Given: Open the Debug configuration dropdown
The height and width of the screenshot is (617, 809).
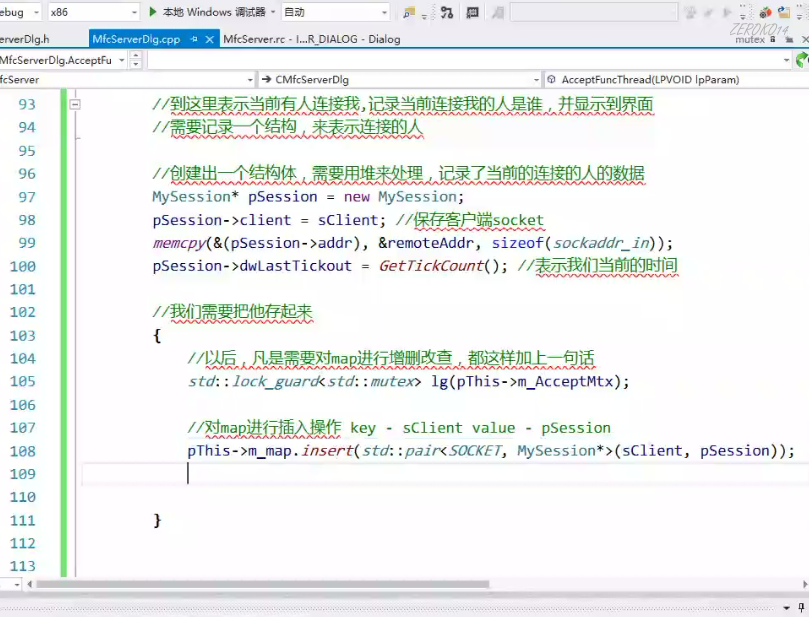Looking at the screenshot, I should [21, 12].
